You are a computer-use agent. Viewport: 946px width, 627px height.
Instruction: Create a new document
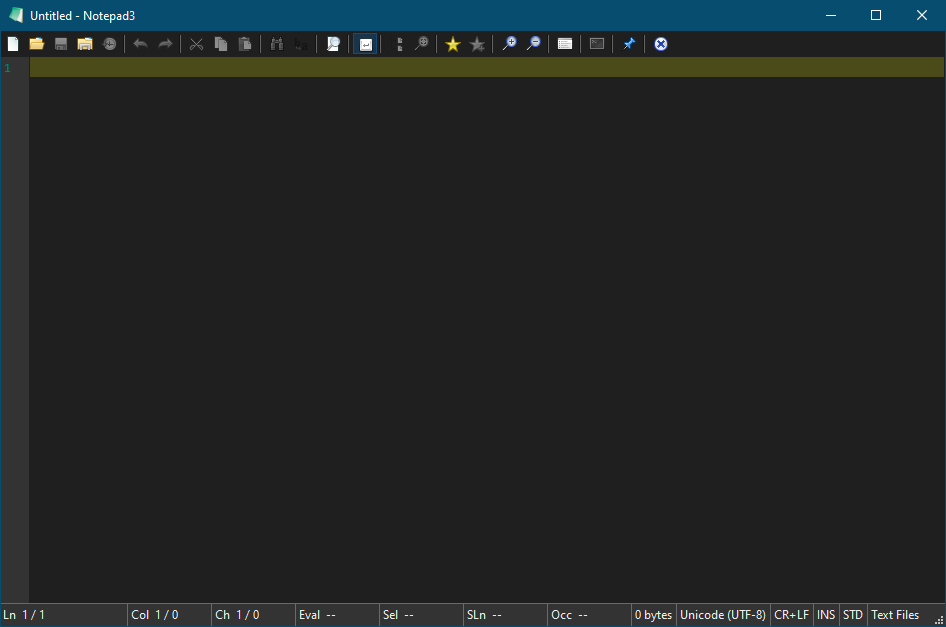[13, 44]
